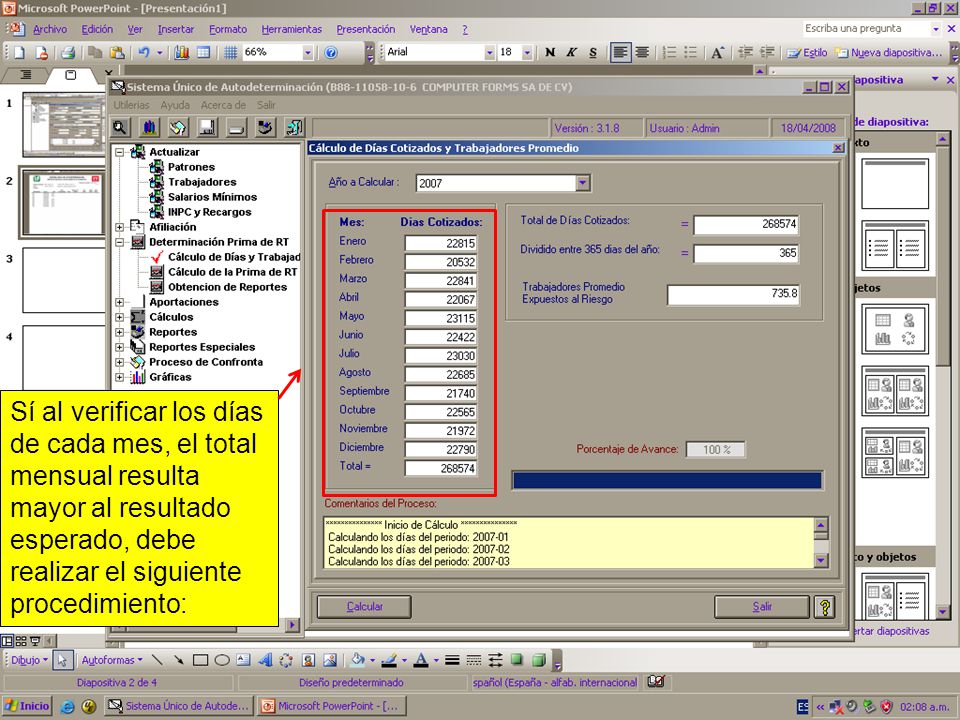This screenshot has height=720, width=960.
Task: Collapse the Actualizar tree node
Action: [x=119, y=152]
